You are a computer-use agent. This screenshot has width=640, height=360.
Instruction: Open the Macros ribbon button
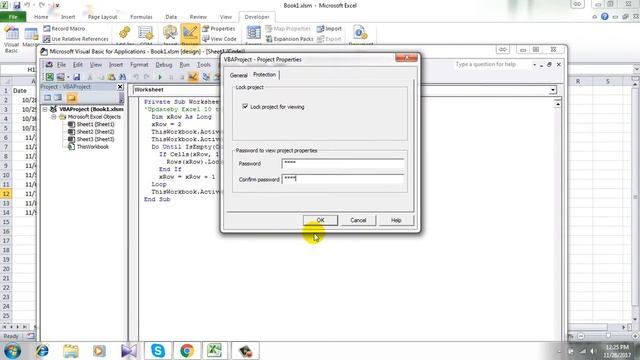(31, 37)
